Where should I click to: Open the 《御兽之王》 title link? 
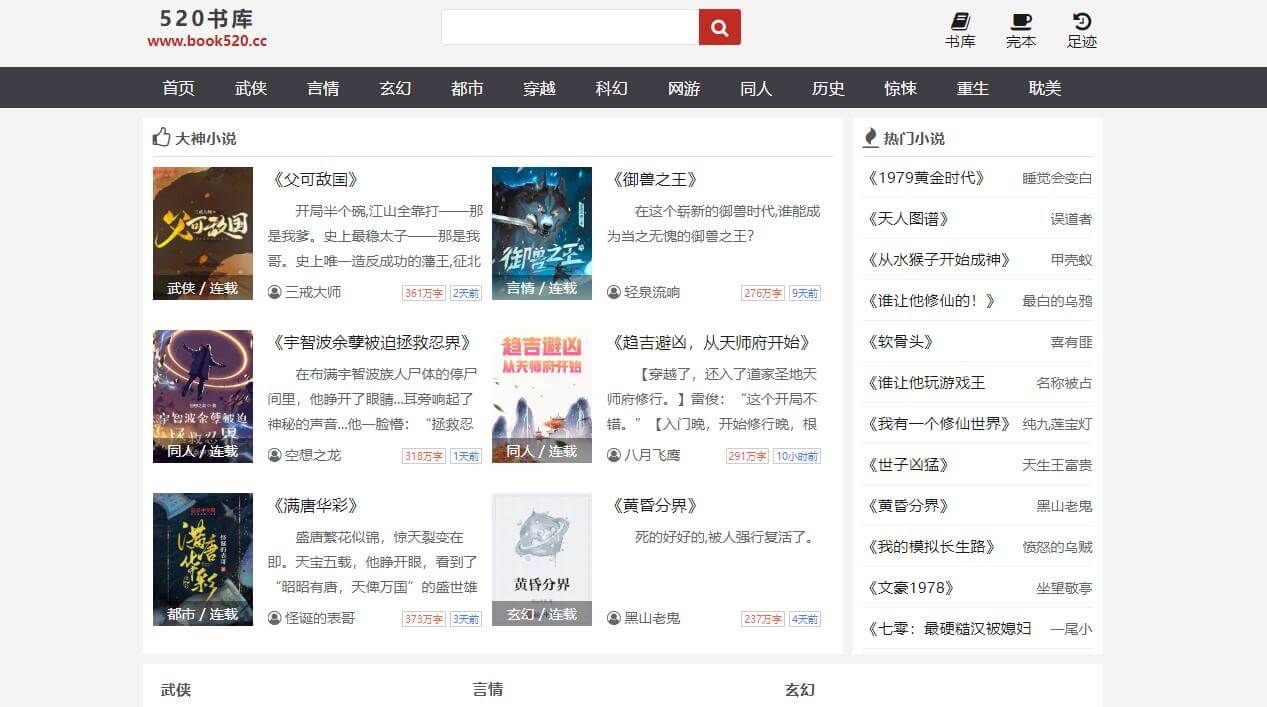coord(654,180)
